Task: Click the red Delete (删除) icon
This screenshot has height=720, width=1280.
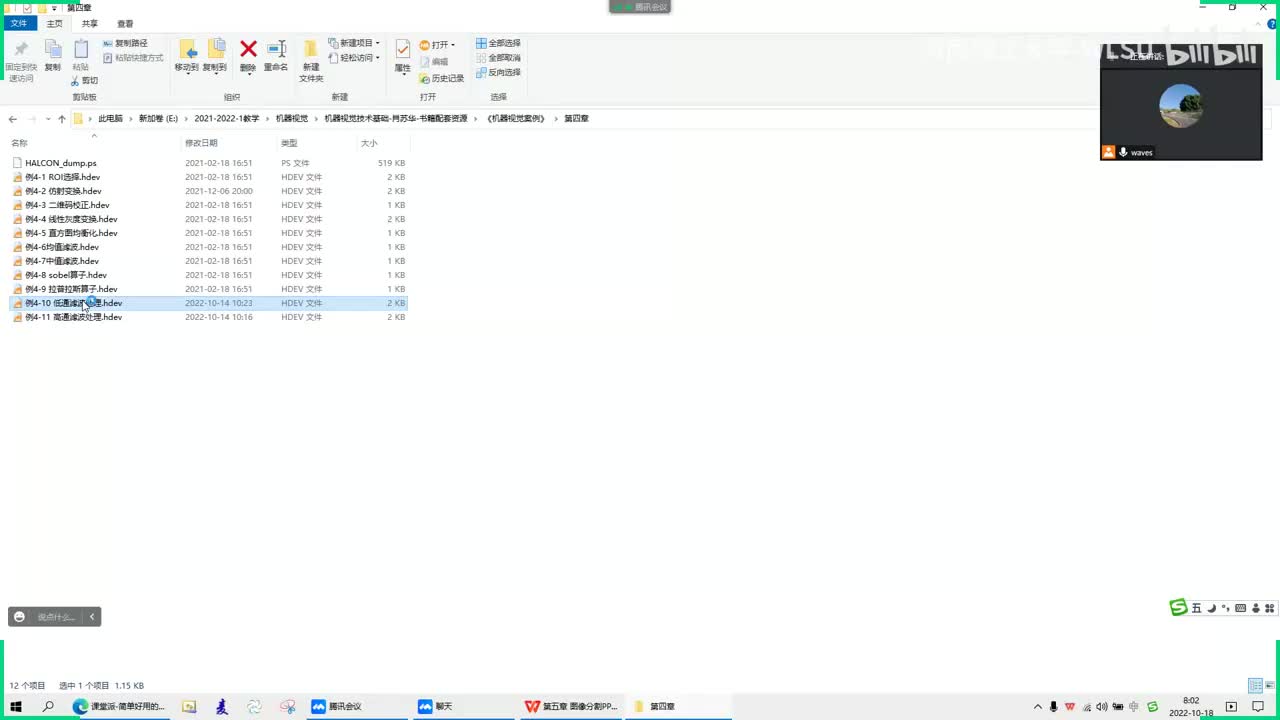Action: tap(248, 50)
